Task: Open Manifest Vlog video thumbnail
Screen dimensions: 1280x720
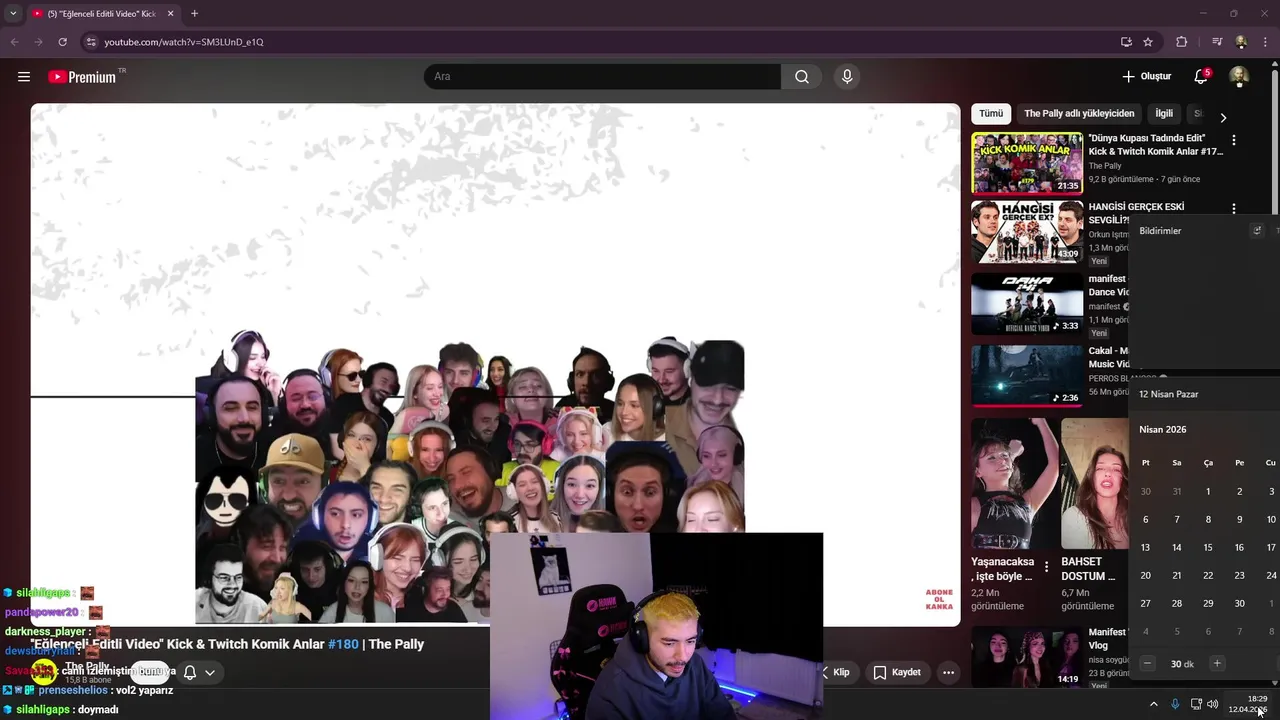Action: 1027,657
